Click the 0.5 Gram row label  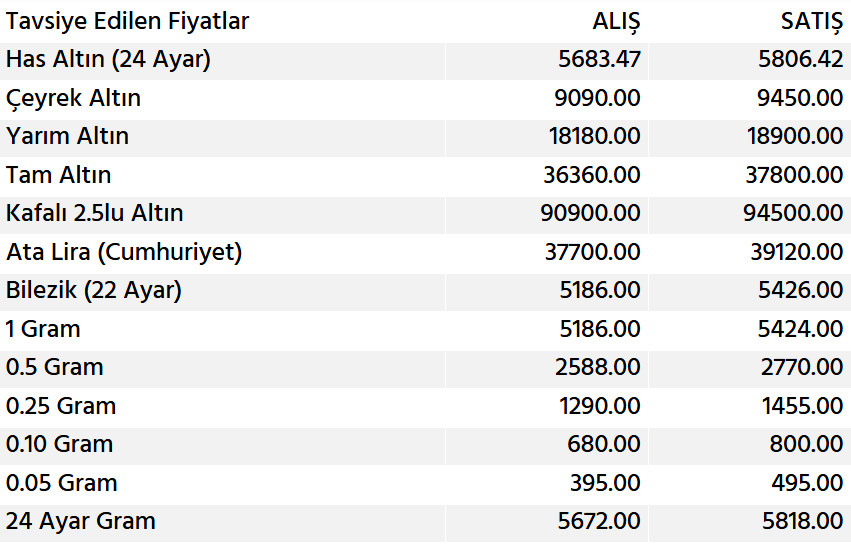pos(54,367)
